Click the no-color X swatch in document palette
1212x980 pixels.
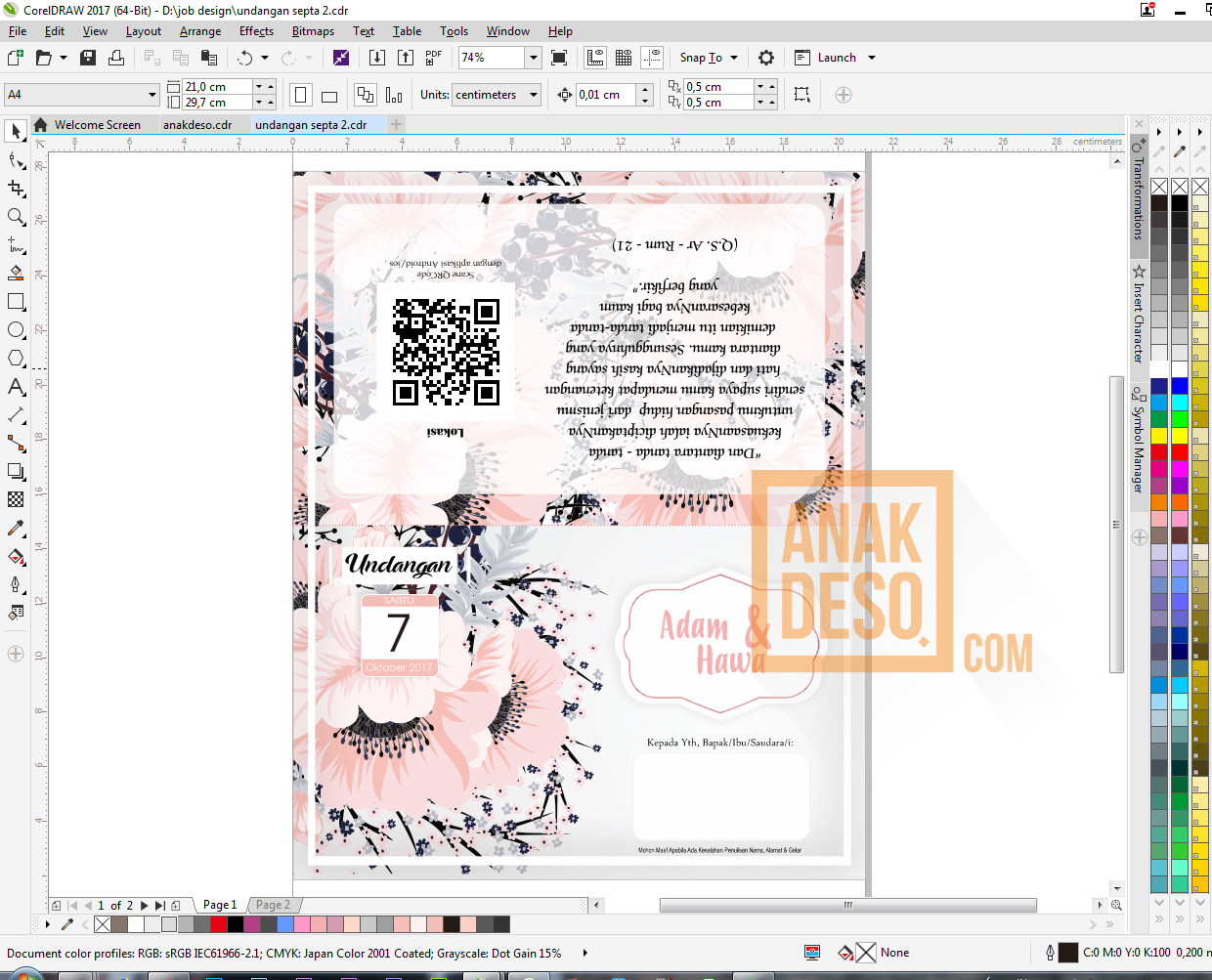pos(103,924)
